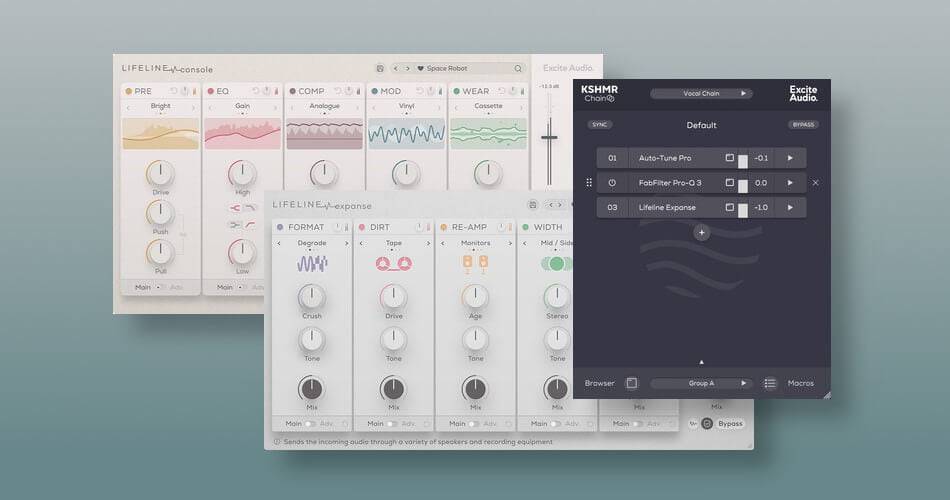
Task: Select the FabFilter Pro-Q 3 chain slot
Action: pyautogui.click(x=701, y=182)
